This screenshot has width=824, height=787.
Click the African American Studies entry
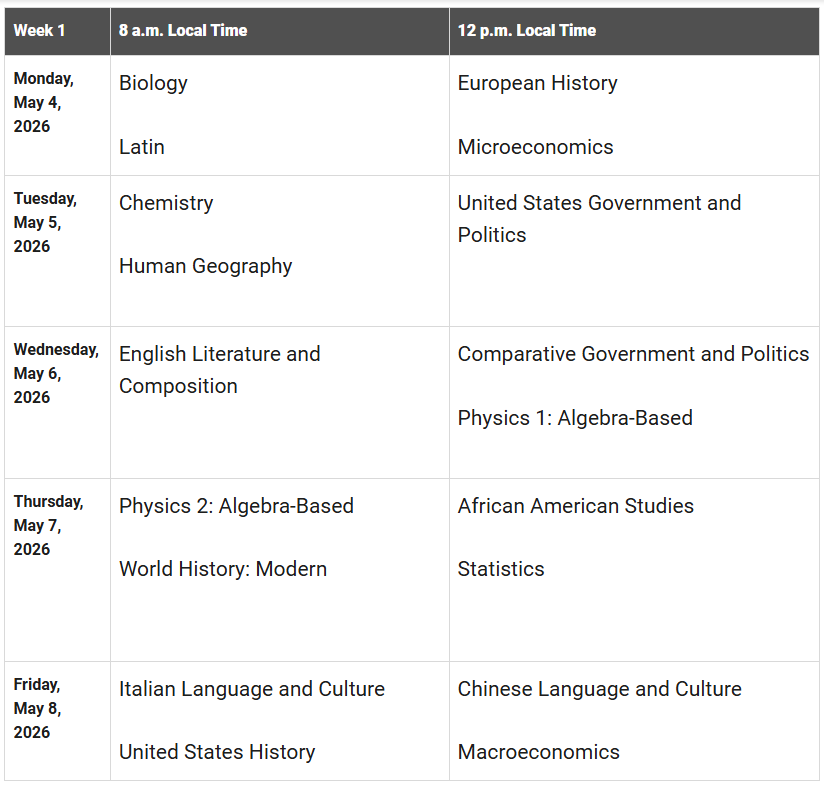click(x=575, y=506)
